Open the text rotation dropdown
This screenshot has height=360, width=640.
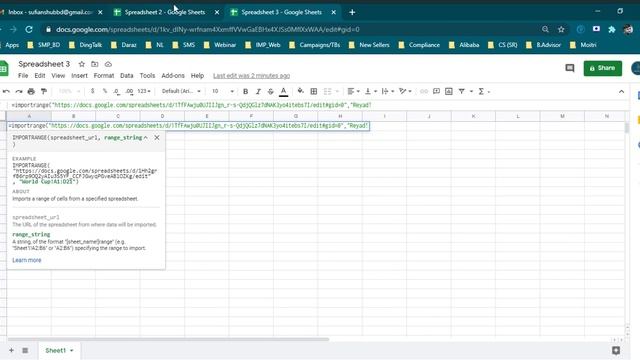pos(405,91)
